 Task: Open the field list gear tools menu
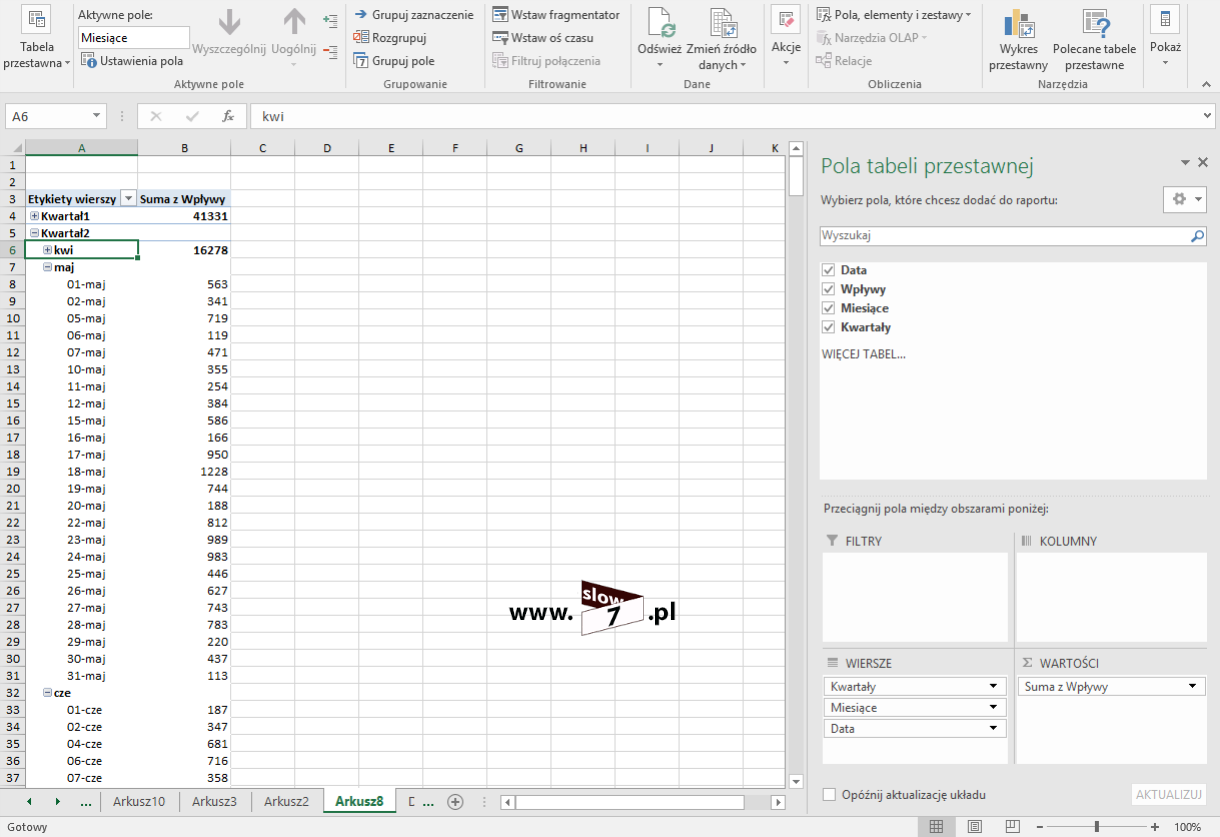click(1185, 199)
